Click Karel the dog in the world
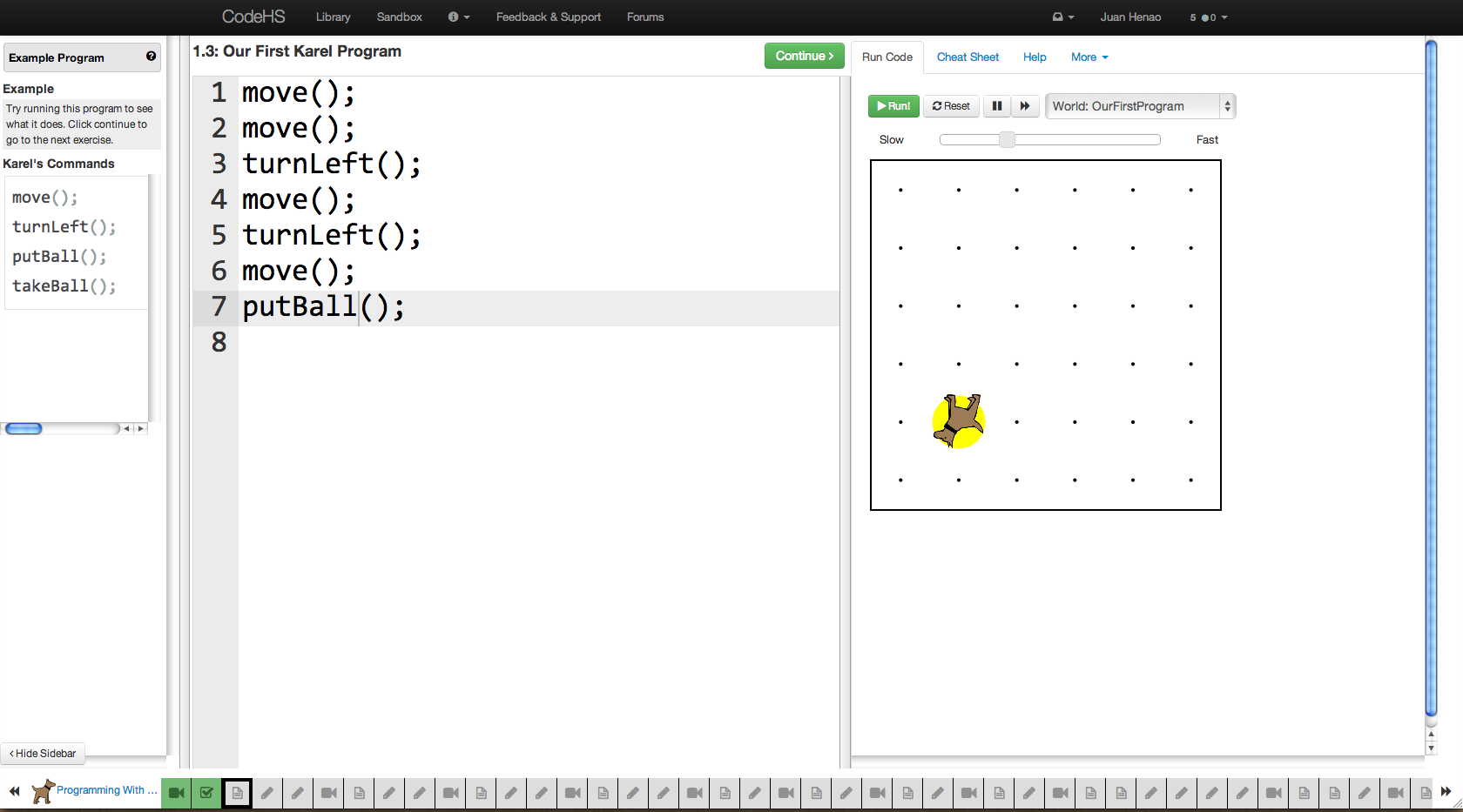Viewport: 1463px width, 812px height. (x=959, y=421)
